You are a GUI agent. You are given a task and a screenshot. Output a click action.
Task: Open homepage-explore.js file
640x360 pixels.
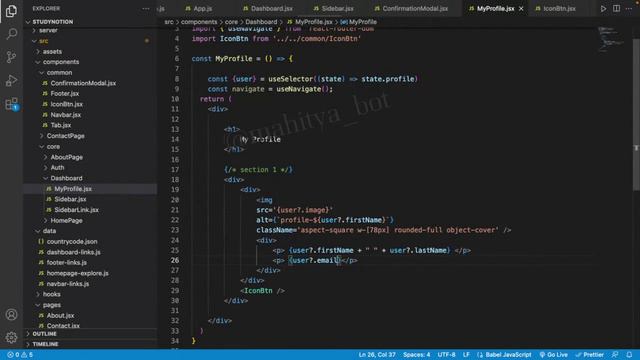click(x=78, y=273)
